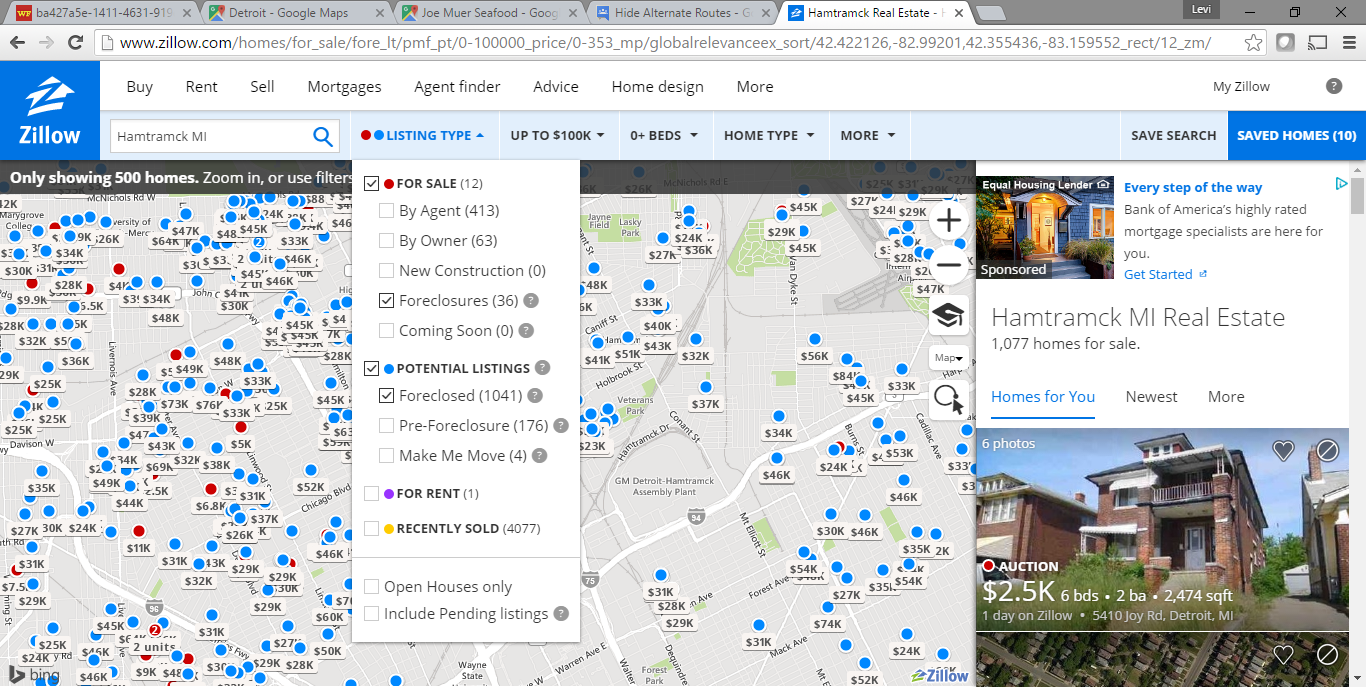Click the Save Search button
The height and width of the screenshot is (687, 1366).
tap(1173, 136)
